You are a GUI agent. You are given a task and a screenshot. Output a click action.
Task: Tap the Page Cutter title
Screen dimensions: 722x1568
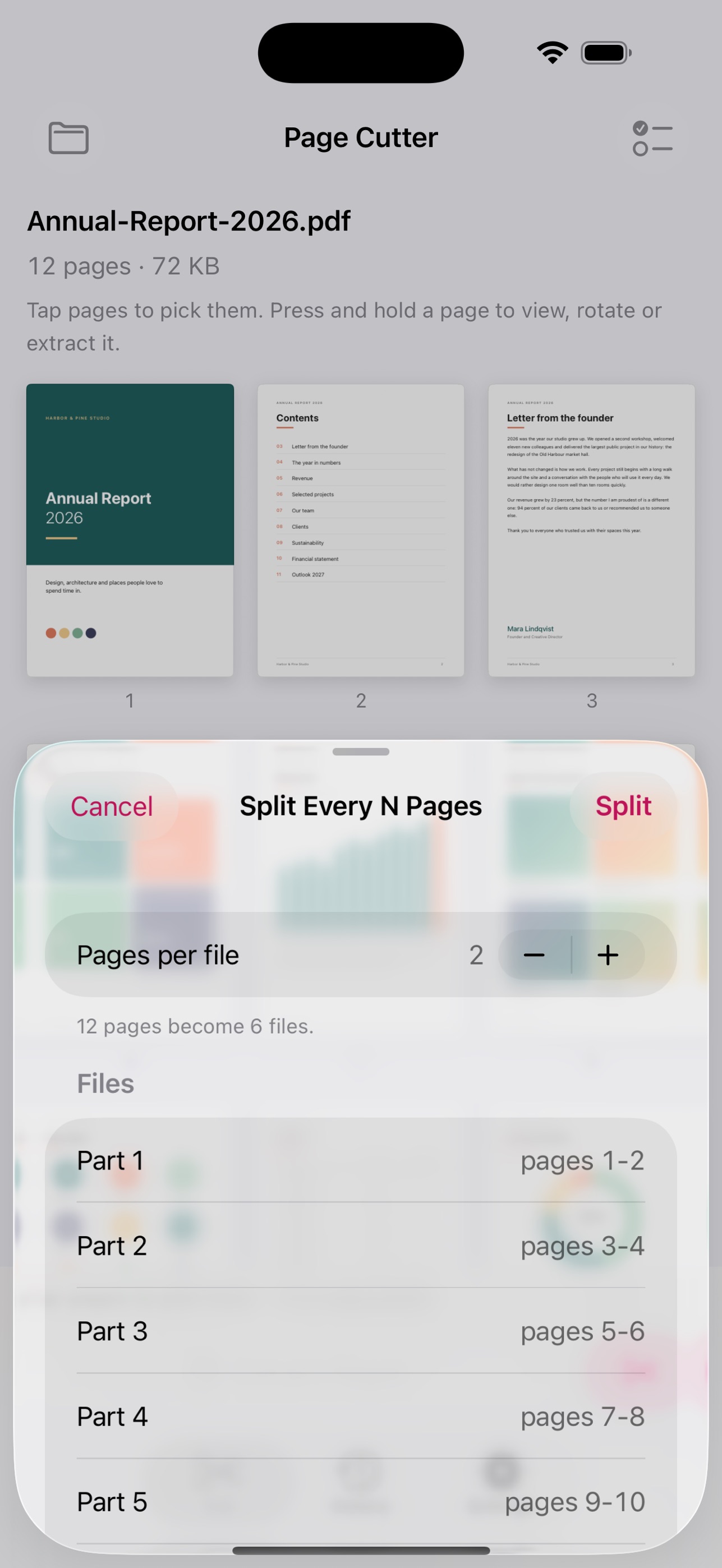coord(361,137)
